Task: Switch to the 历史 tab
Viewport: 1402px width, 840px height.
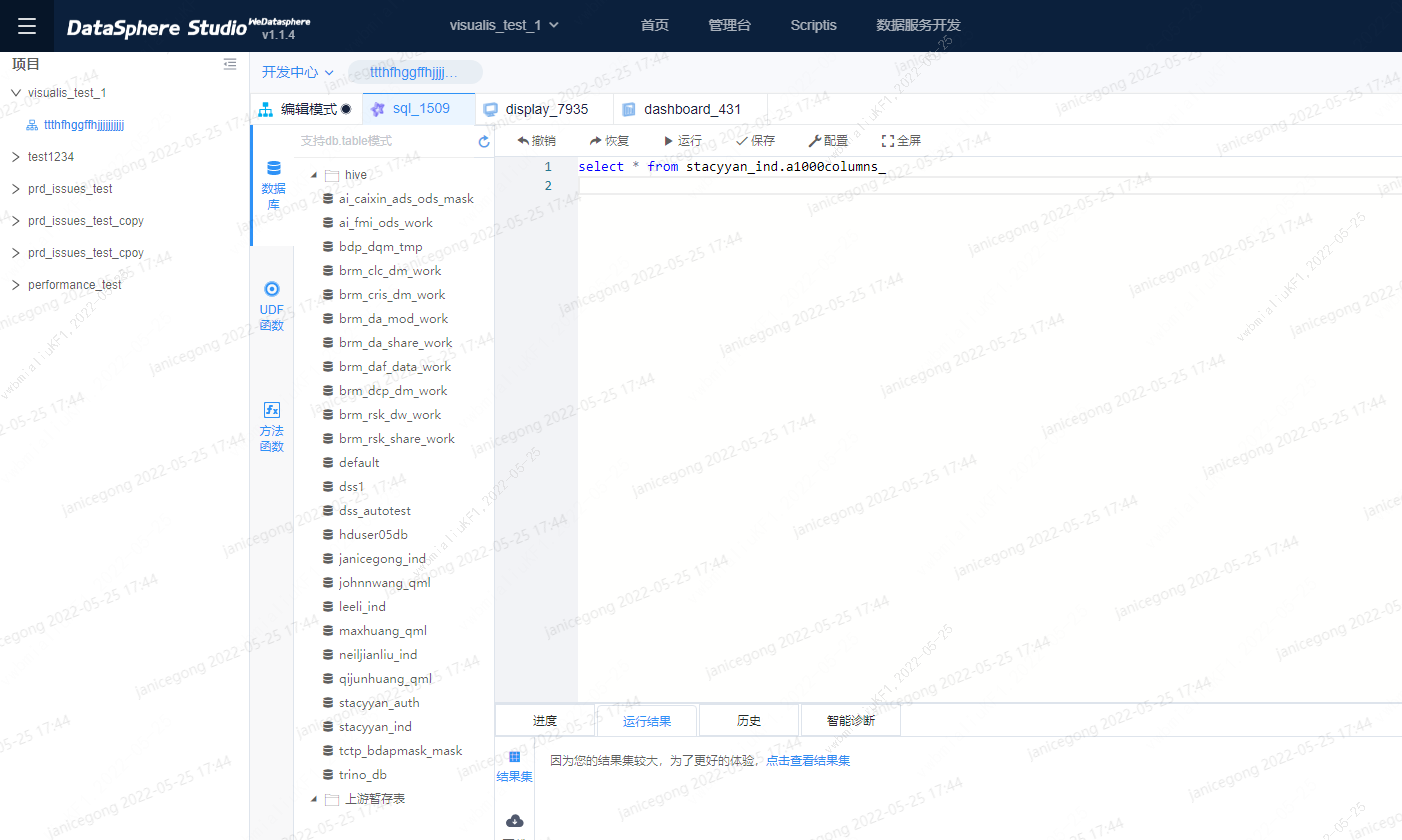Action: pyautogui.click(x=748, y=719)
